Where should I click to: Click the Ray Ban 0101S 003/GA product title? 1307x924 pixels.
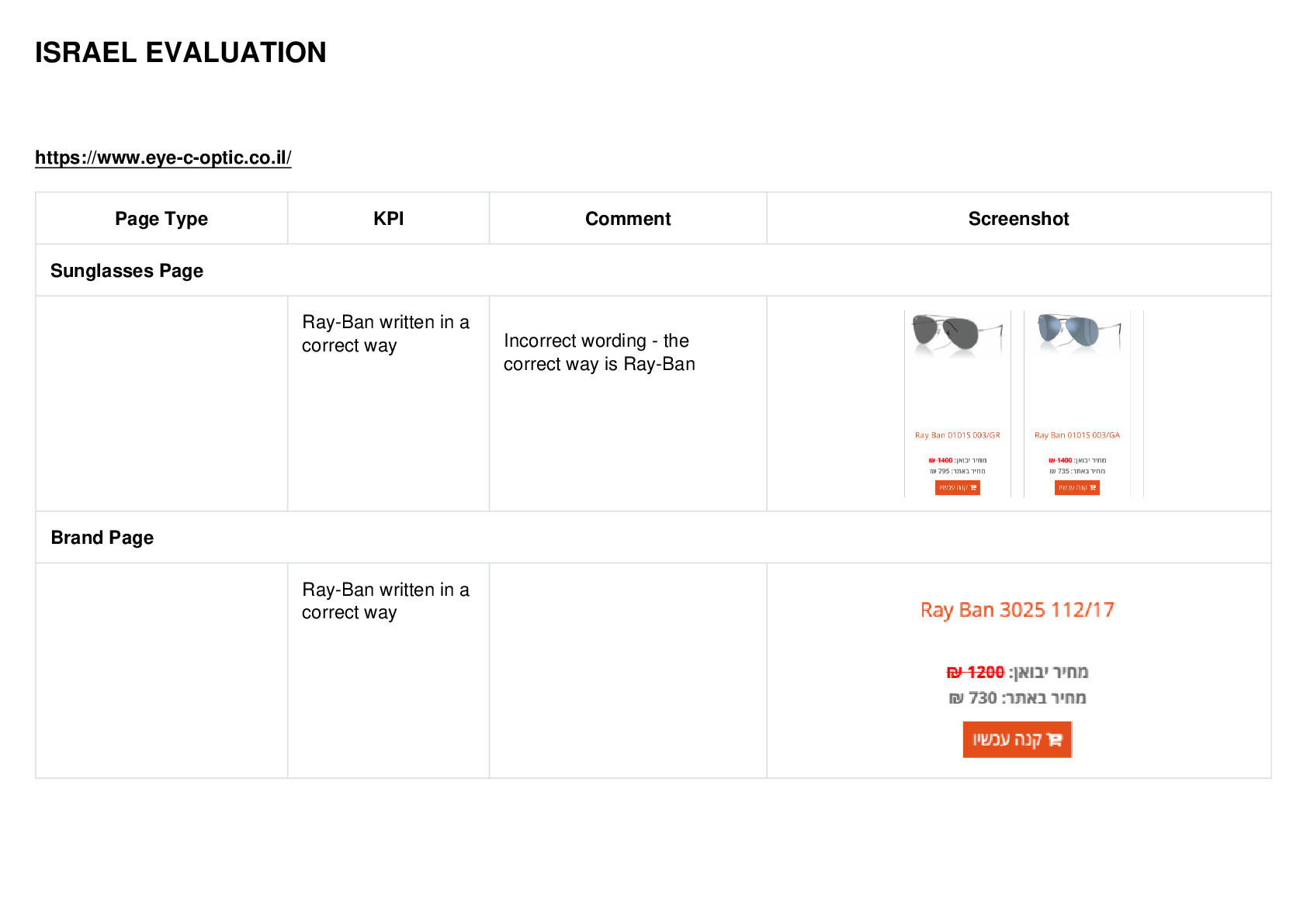(1076, 435)
